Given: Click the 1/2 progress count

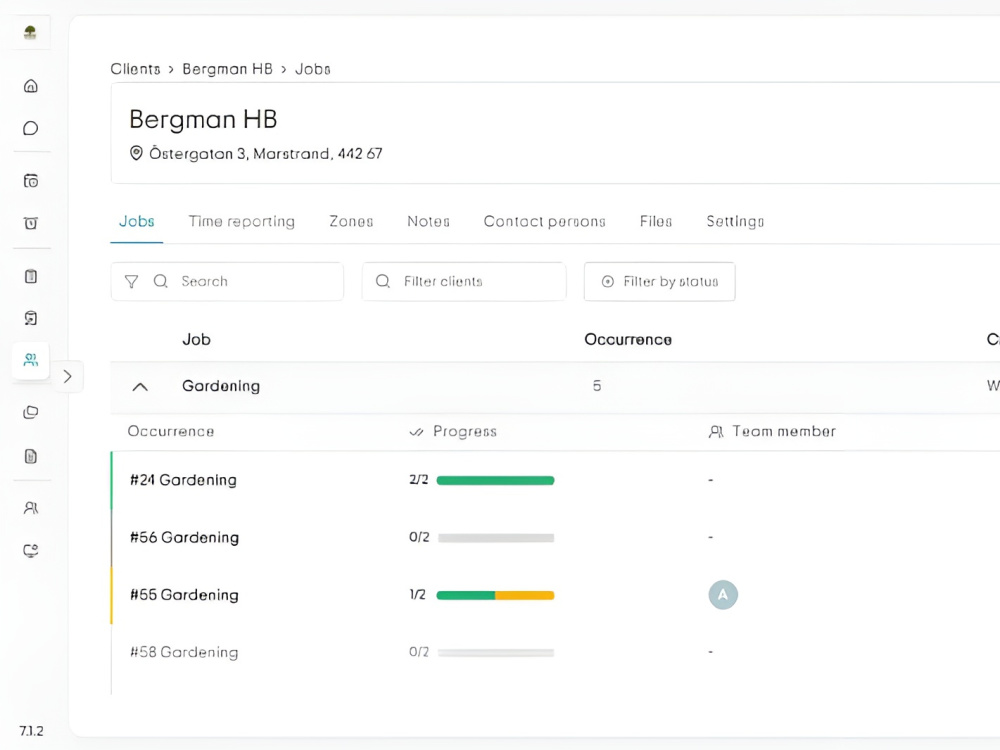Looking at the screenshot, I should 417,595.
